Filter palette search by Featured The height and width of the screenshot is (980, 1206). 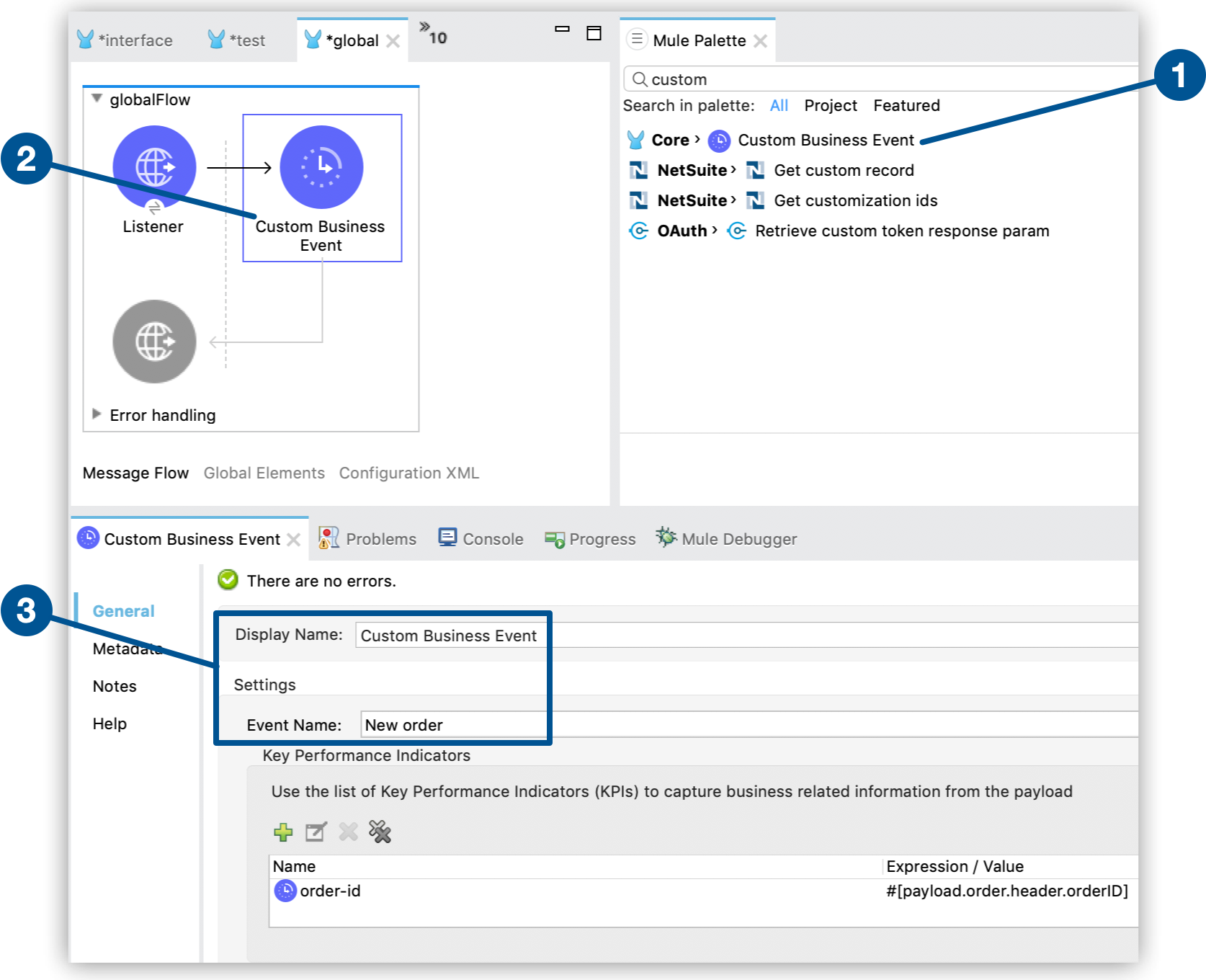click(x=906, y=106)
